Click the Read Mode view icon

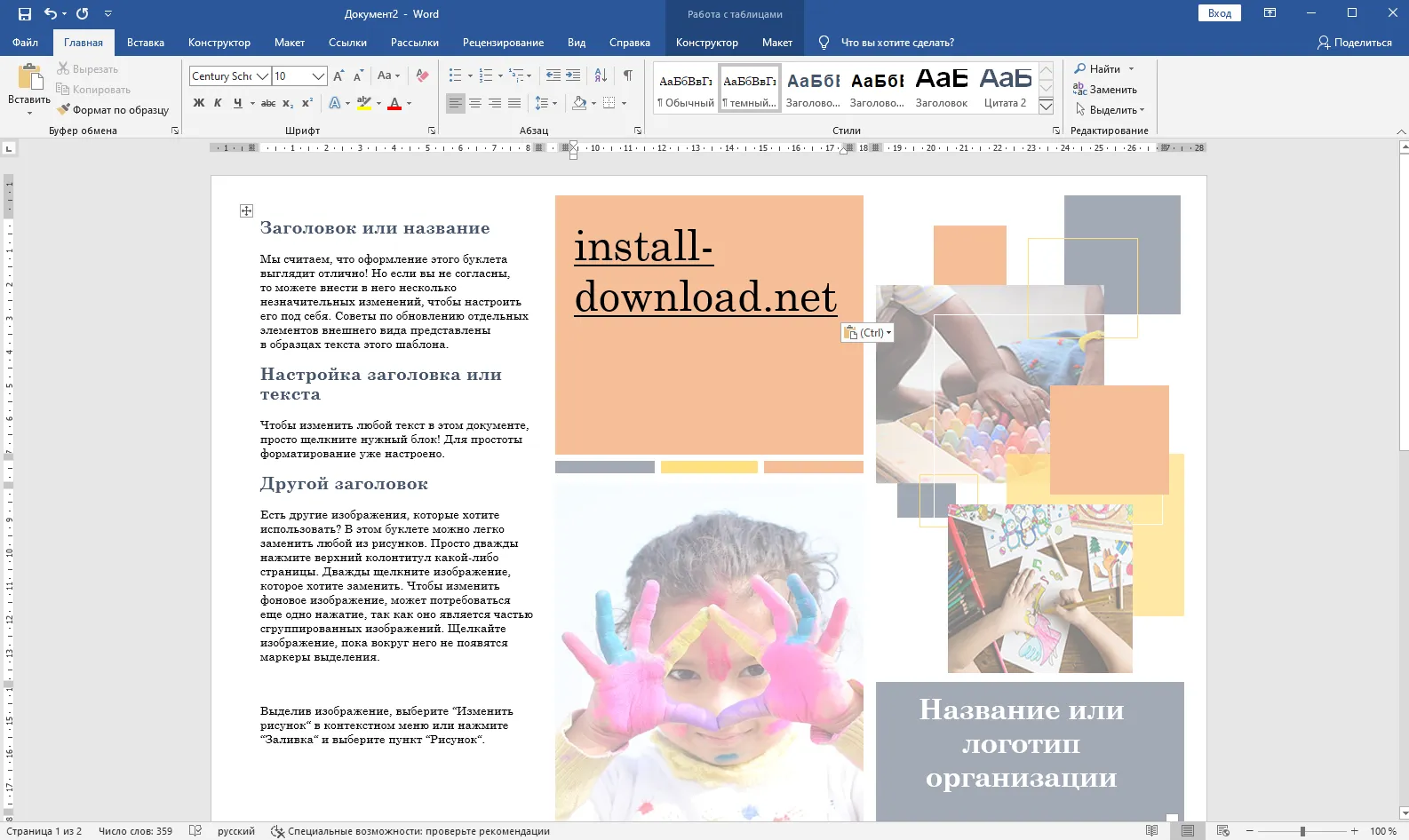1151,831
